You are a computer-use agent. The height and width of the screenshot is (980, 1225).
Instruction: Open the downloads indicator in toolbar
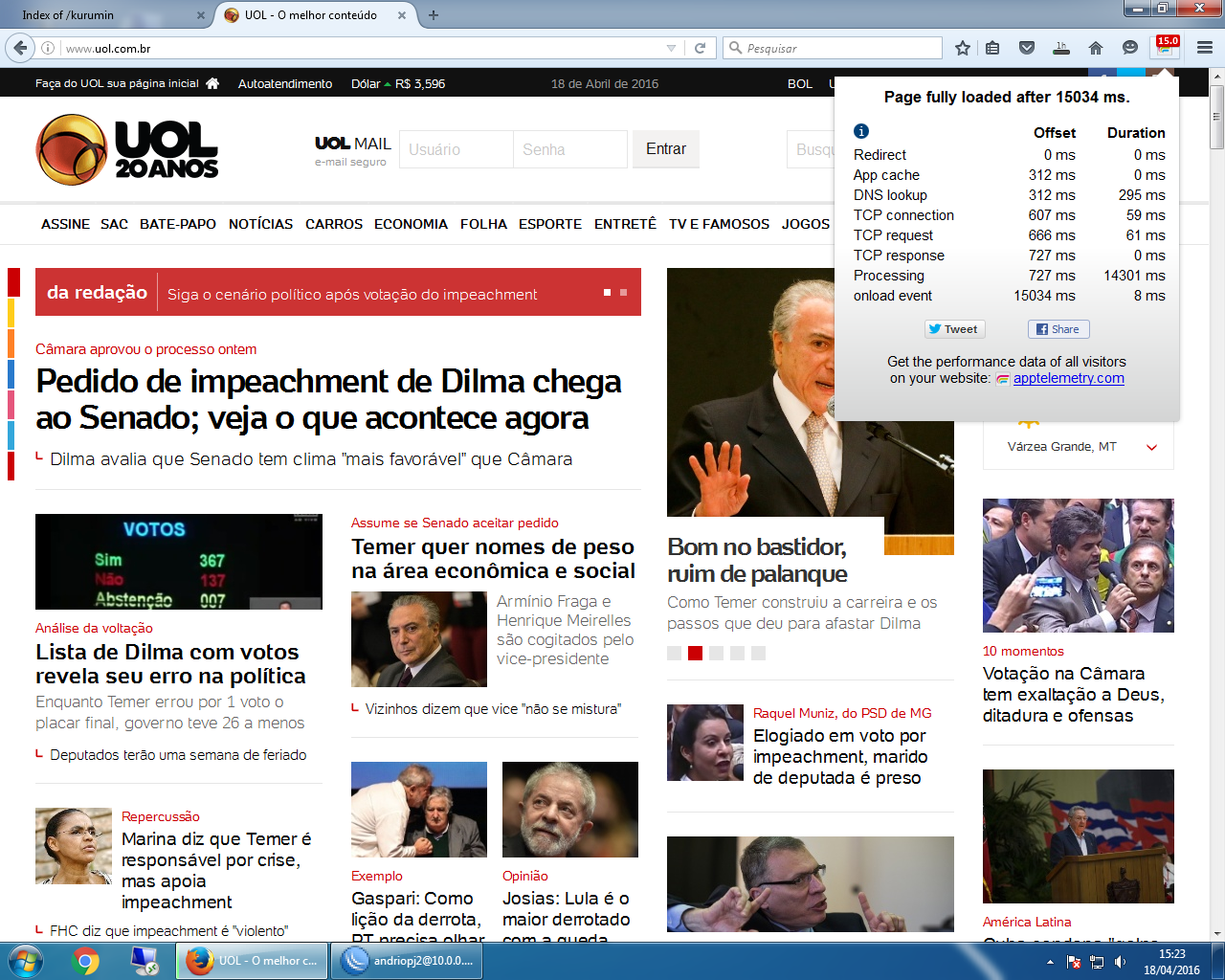pyautogui.click(x=1061, y=48)
